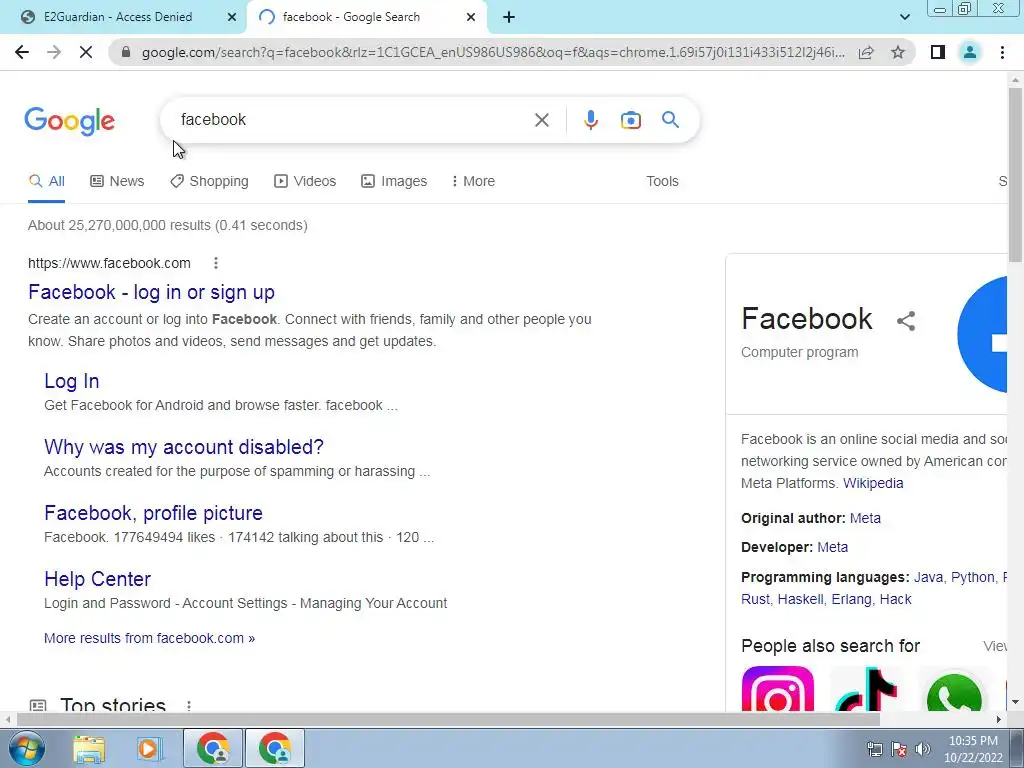
Task: Clear the search box text
Action: [x=541, y=120]
